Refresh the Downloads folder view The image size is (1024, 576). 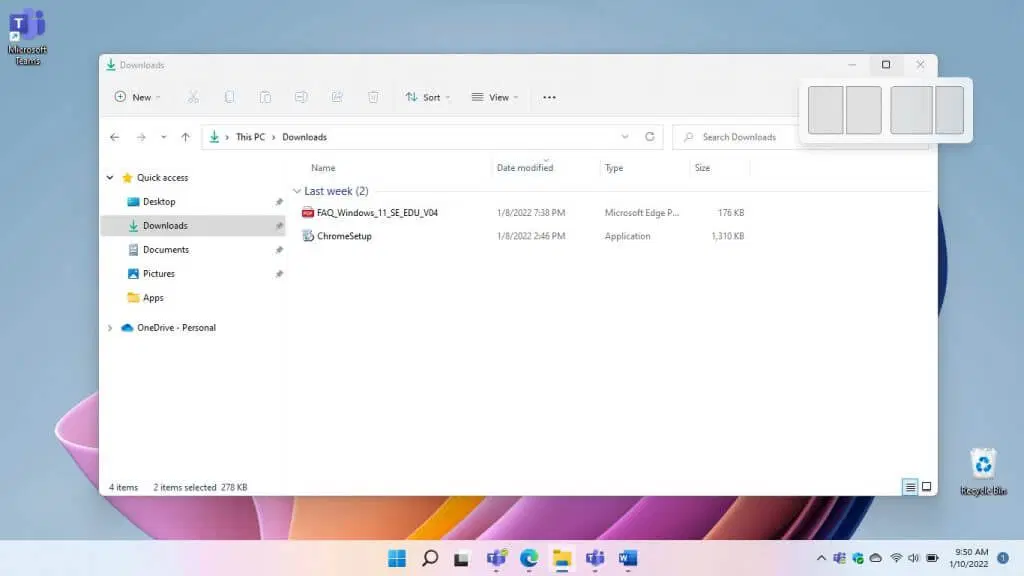650,137
